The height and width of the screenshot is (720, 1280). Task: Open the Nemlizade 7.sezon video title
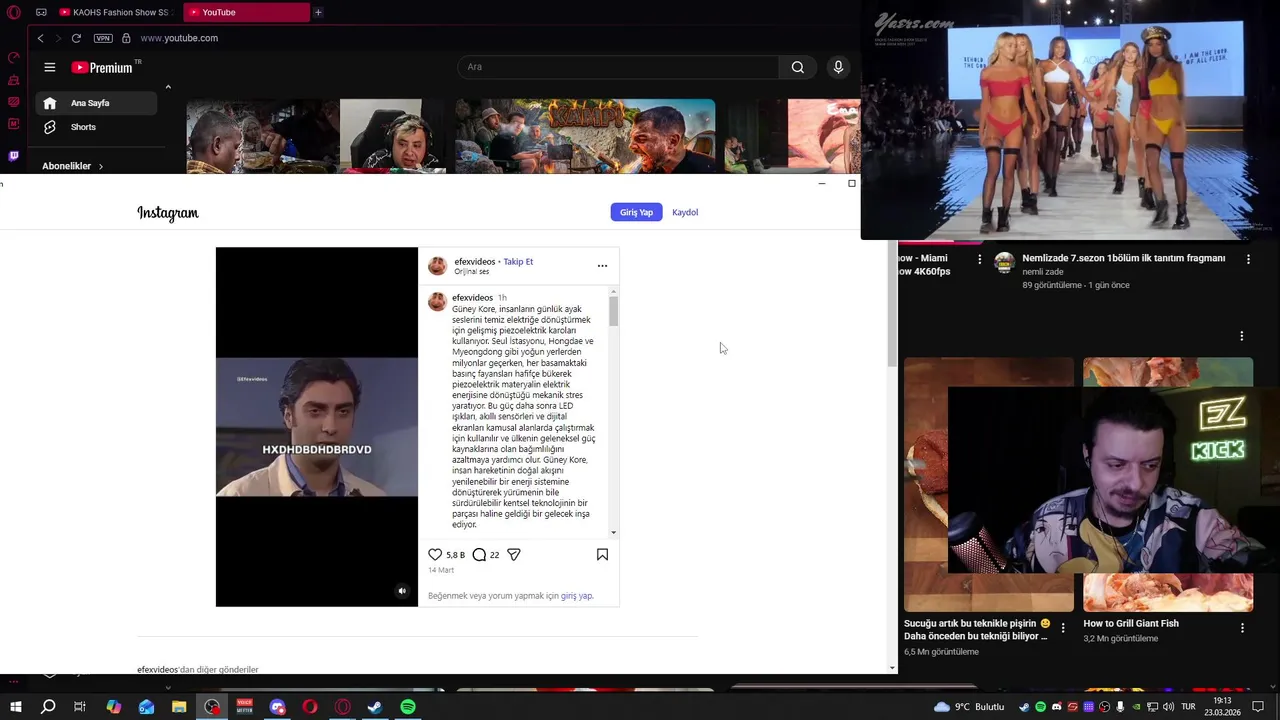tap(1123, 258)
